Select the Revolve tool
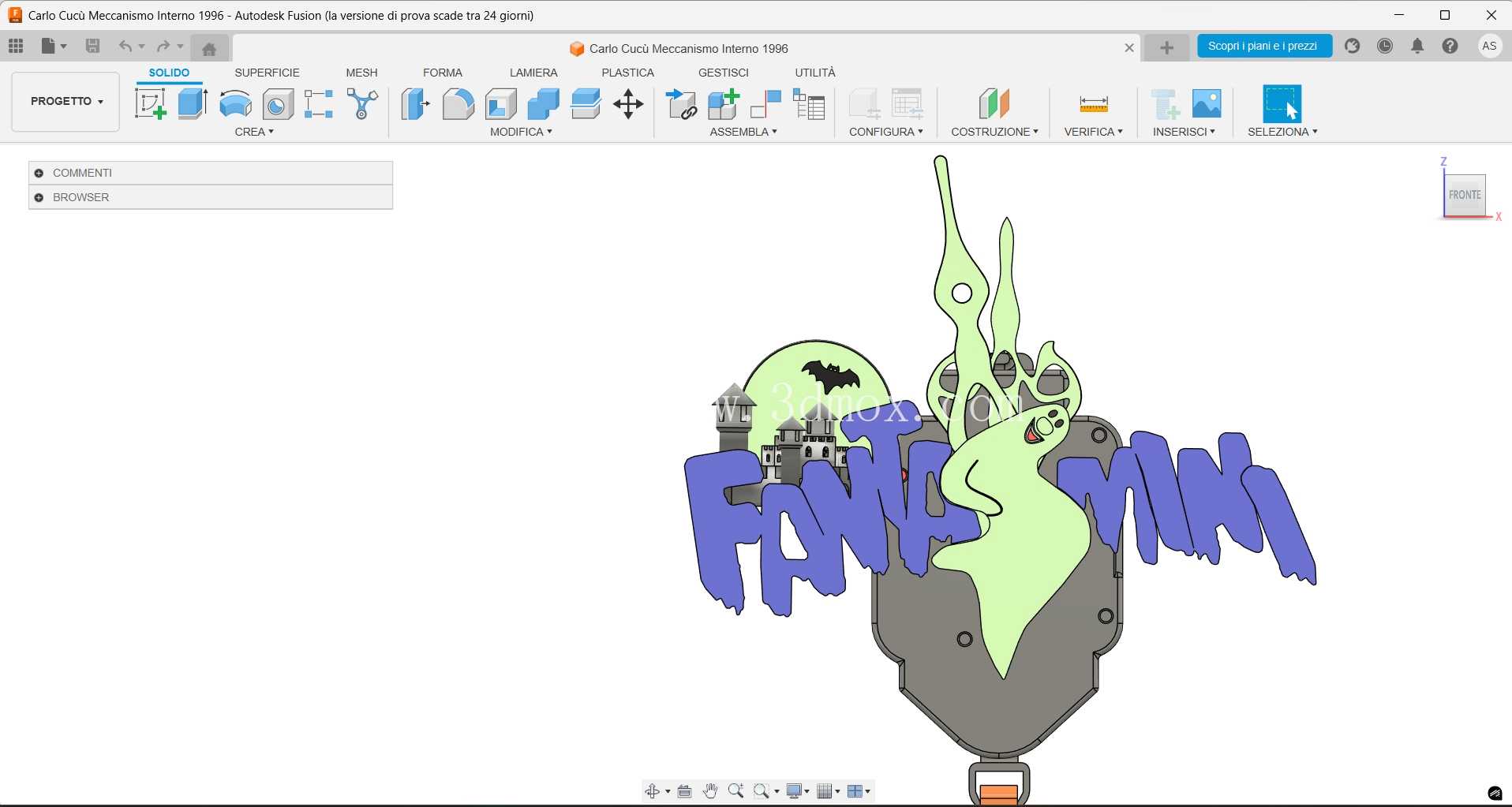This screenshot has height=807, width=1512. [235, 103]
